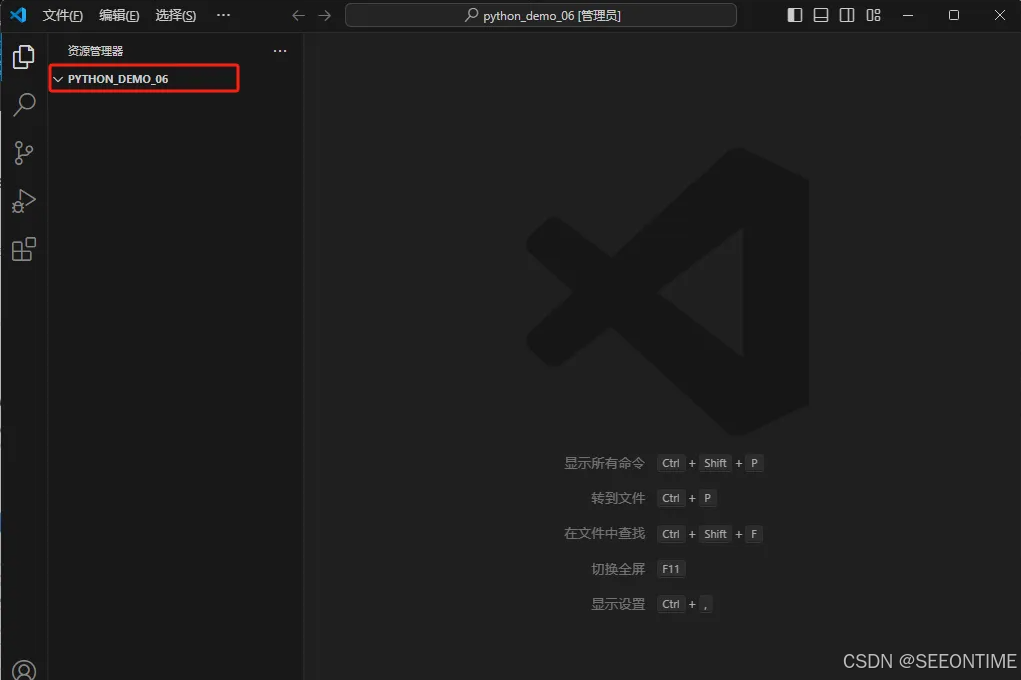The width and height of the screenshot is (1021, 680).
Task: Open the Search view in activity bar
Action: coord(23,104)
